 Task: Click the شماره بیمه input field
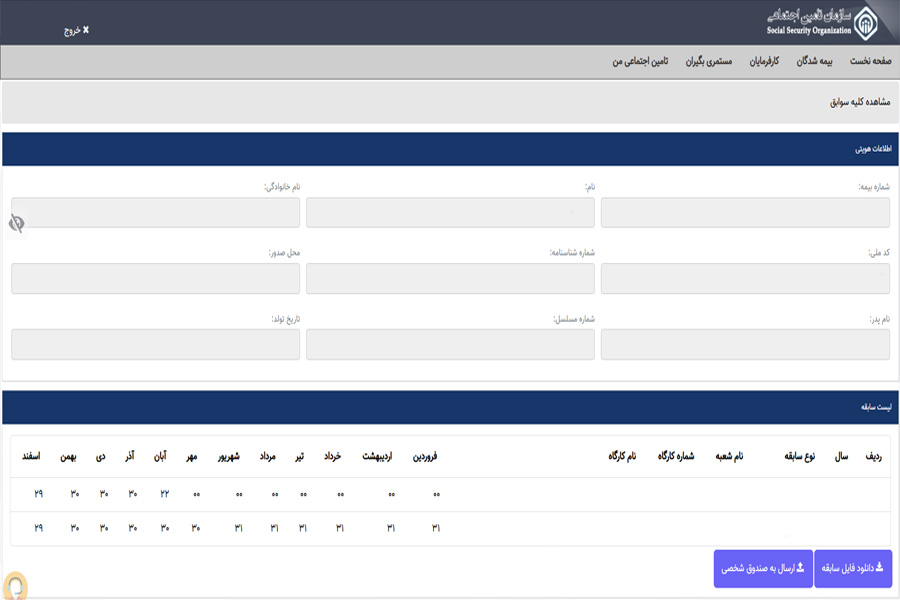click(745, 212)
